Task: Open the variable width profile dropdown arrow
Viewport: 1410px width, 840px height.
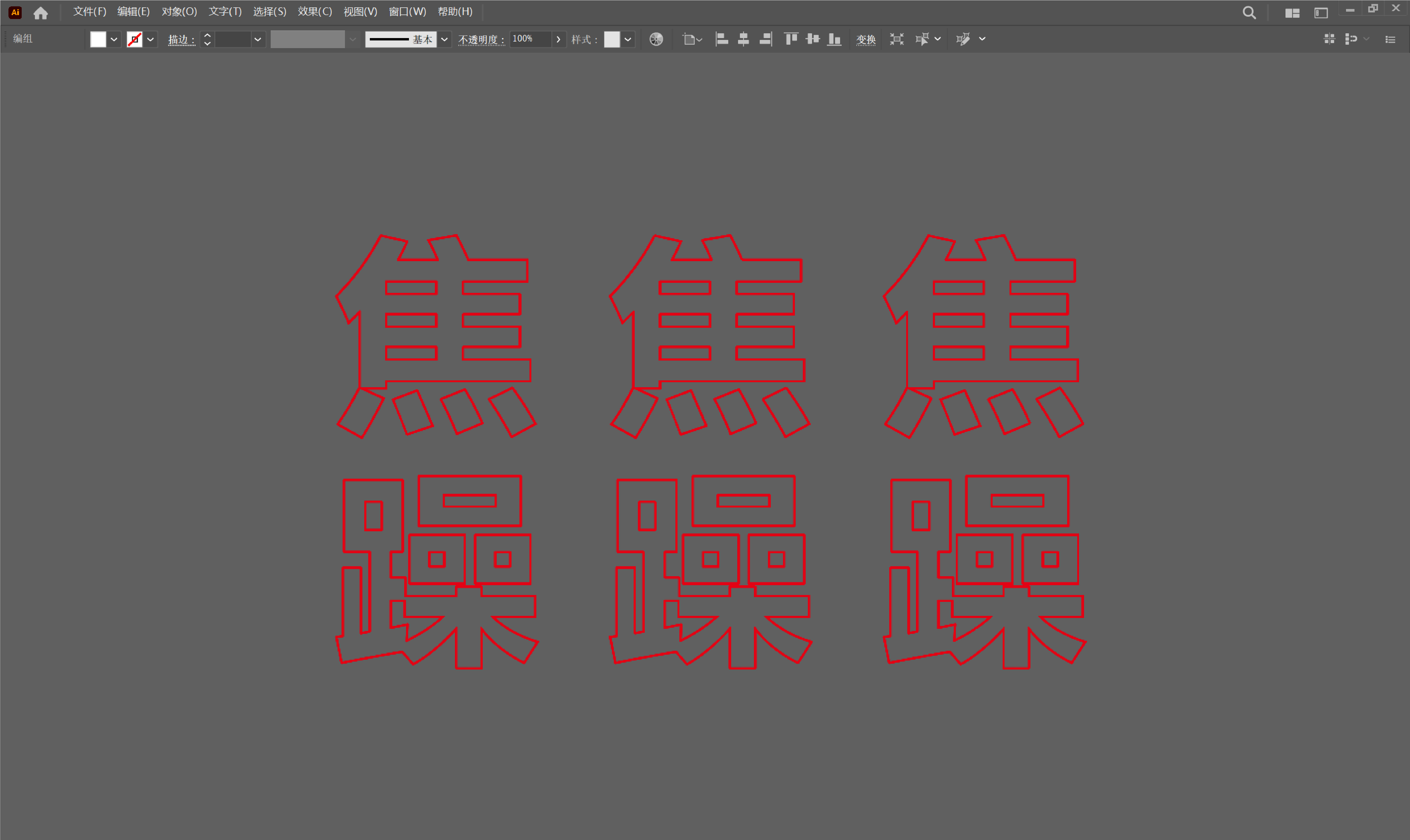Action: coord(352,39)
